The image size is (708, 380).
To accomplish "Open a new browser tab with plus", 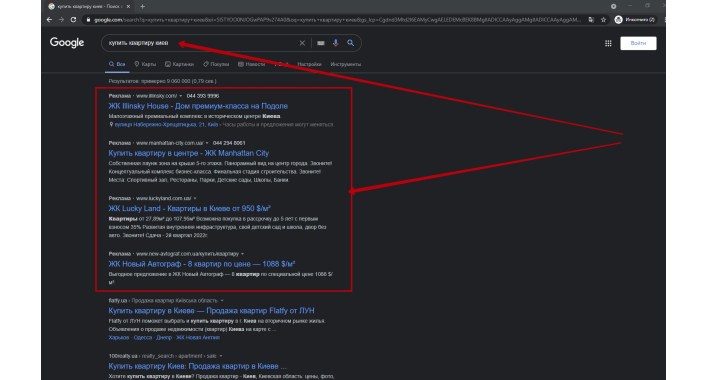I will 143,6.
